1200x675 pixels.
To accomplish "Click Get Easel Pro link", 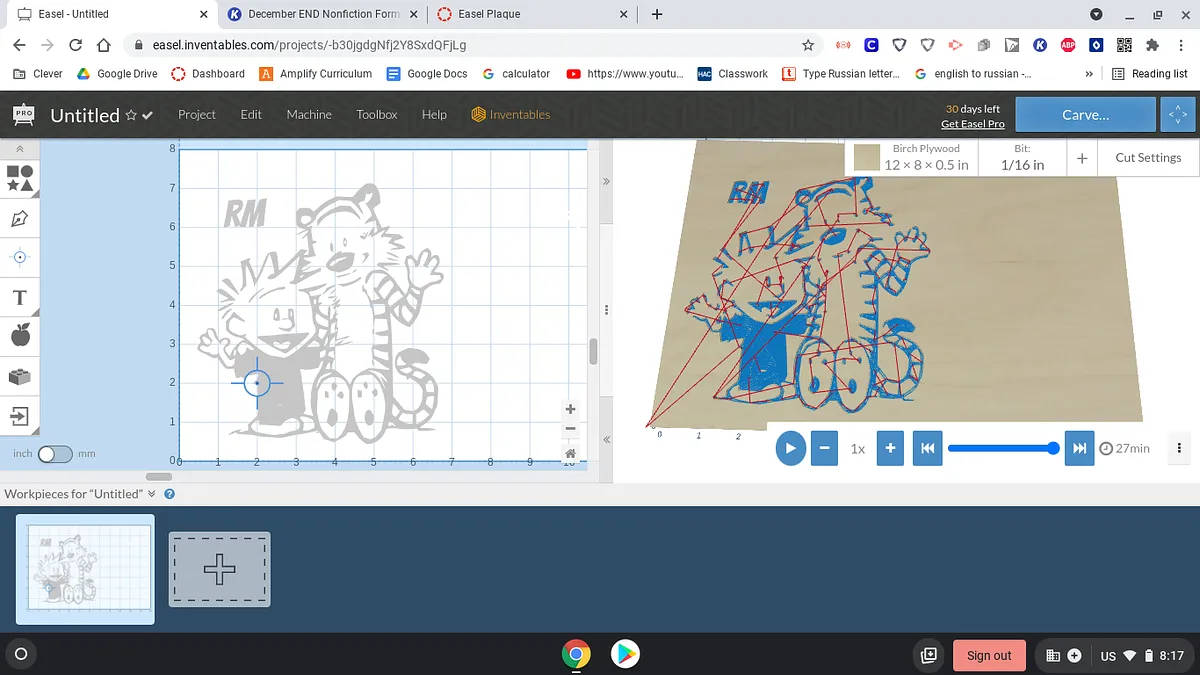I will point(972,124).
